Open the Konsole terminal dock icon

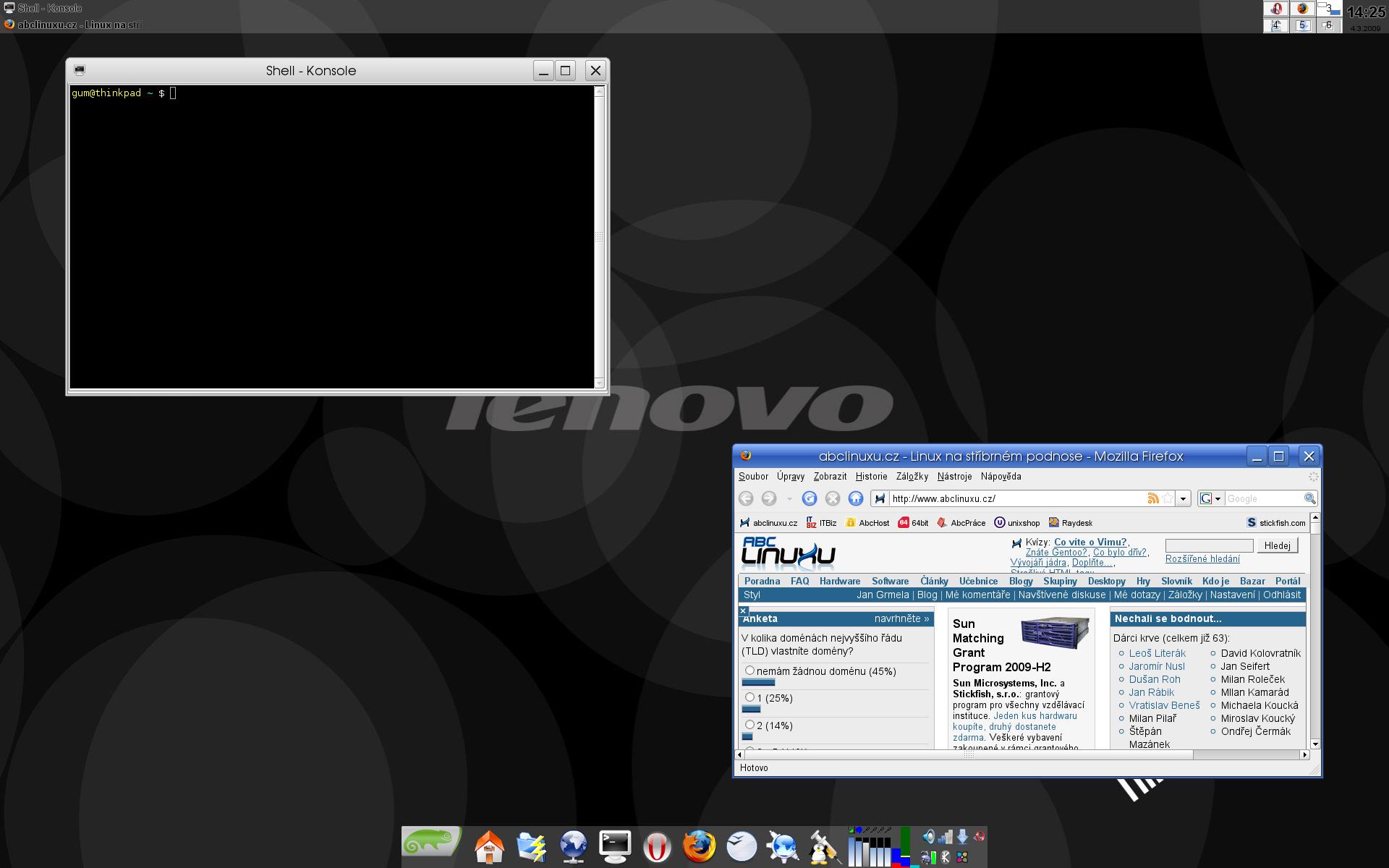point(615,846)
